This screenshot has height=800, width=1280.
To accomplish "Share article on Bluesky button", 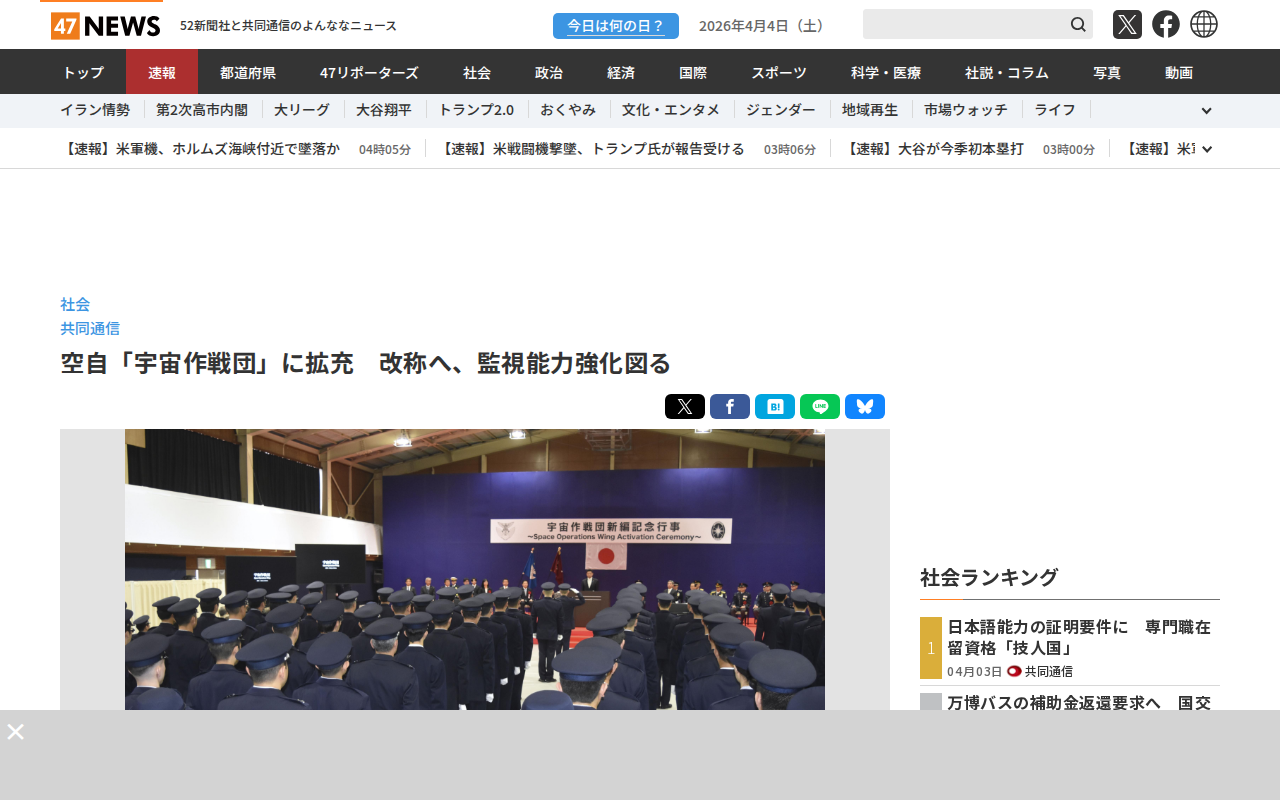I will pos(865,407).
